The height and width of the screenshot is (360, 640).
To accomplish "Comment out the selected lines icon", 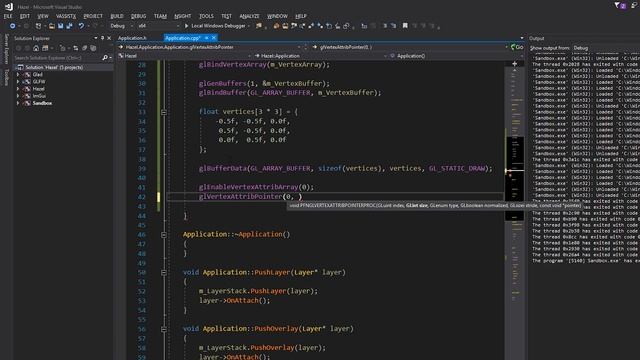I will pos(384,26).
